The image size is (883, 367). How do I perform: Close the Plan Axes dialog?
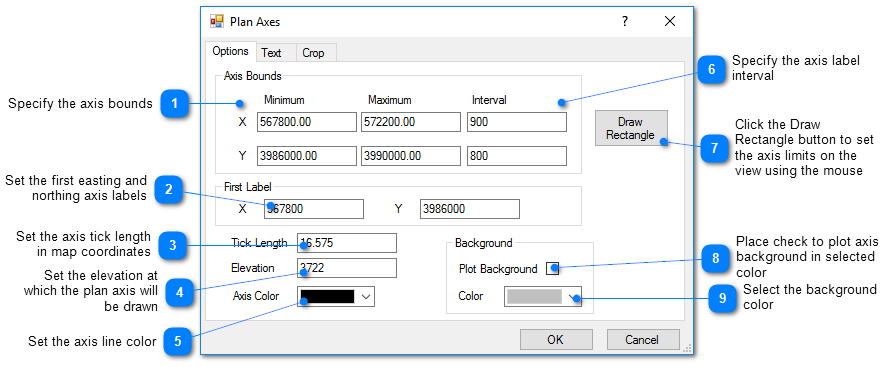point(670,21)
